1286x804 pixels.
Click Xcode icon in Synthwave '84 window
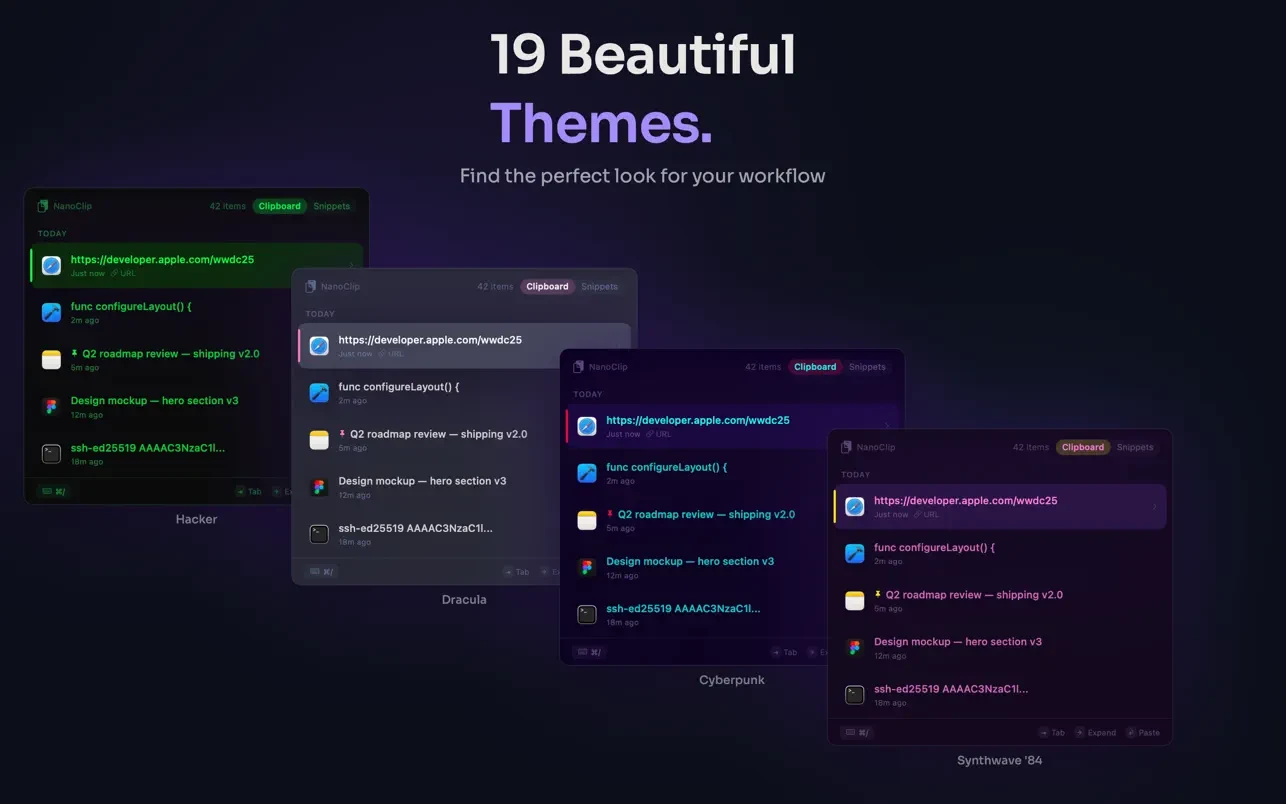tap(855, 554)
